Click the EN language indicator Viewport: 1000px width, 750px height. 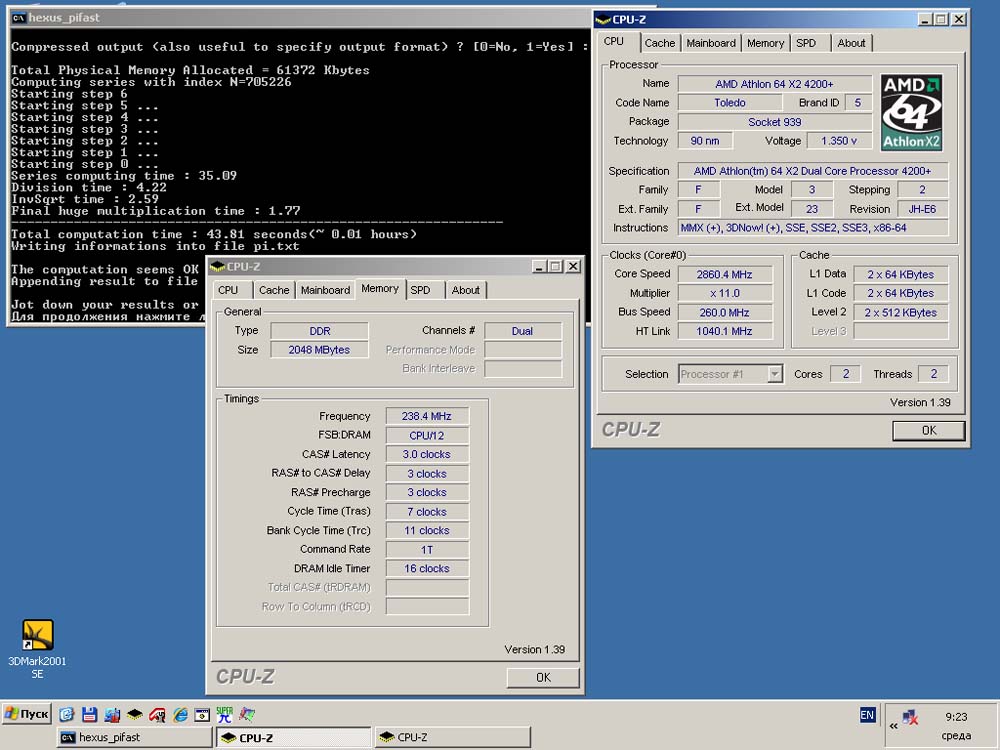[x=867, y=715]
